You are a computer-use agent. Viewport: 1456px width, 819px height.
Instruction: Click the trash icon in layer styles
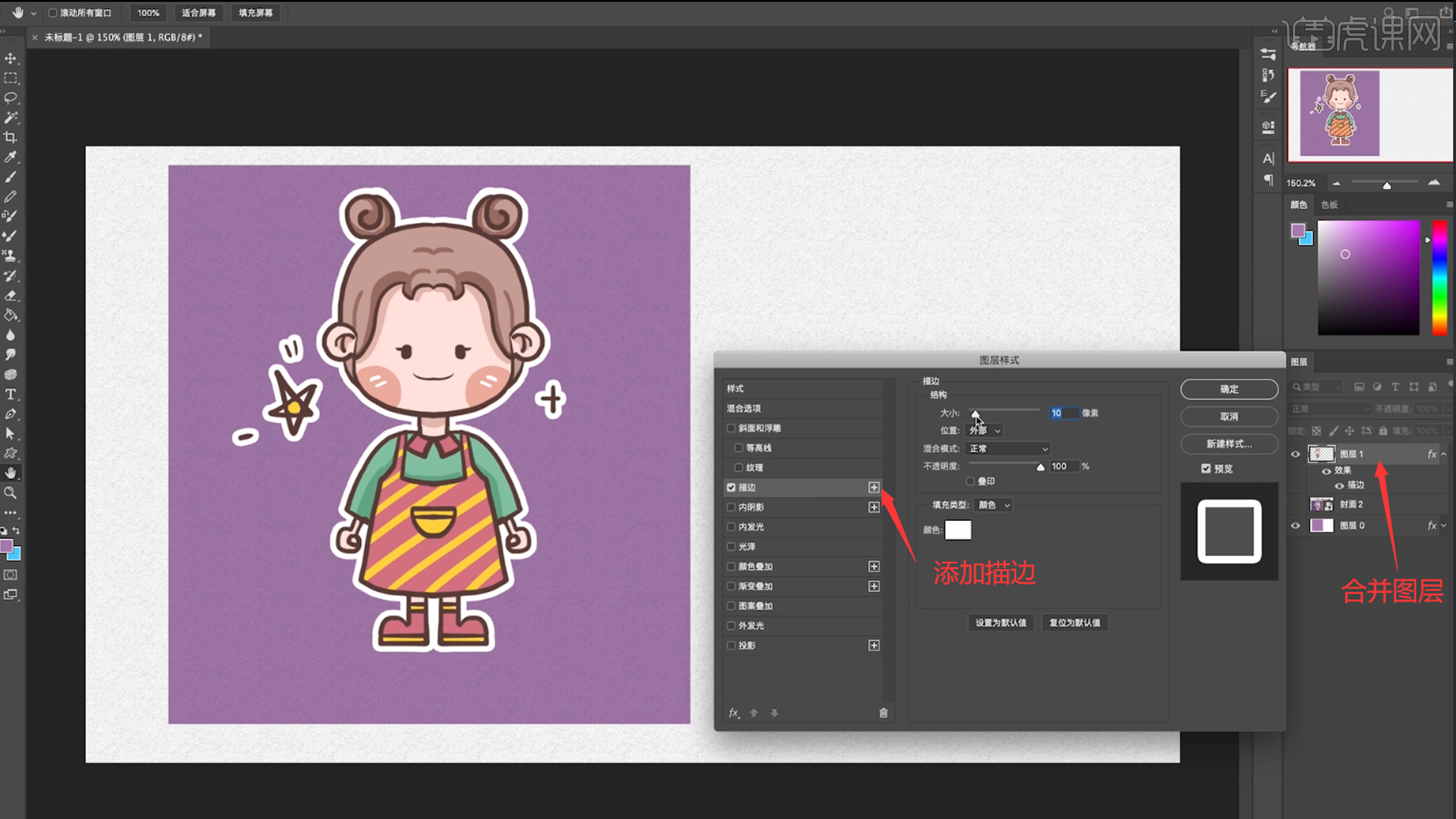(883, 713)
